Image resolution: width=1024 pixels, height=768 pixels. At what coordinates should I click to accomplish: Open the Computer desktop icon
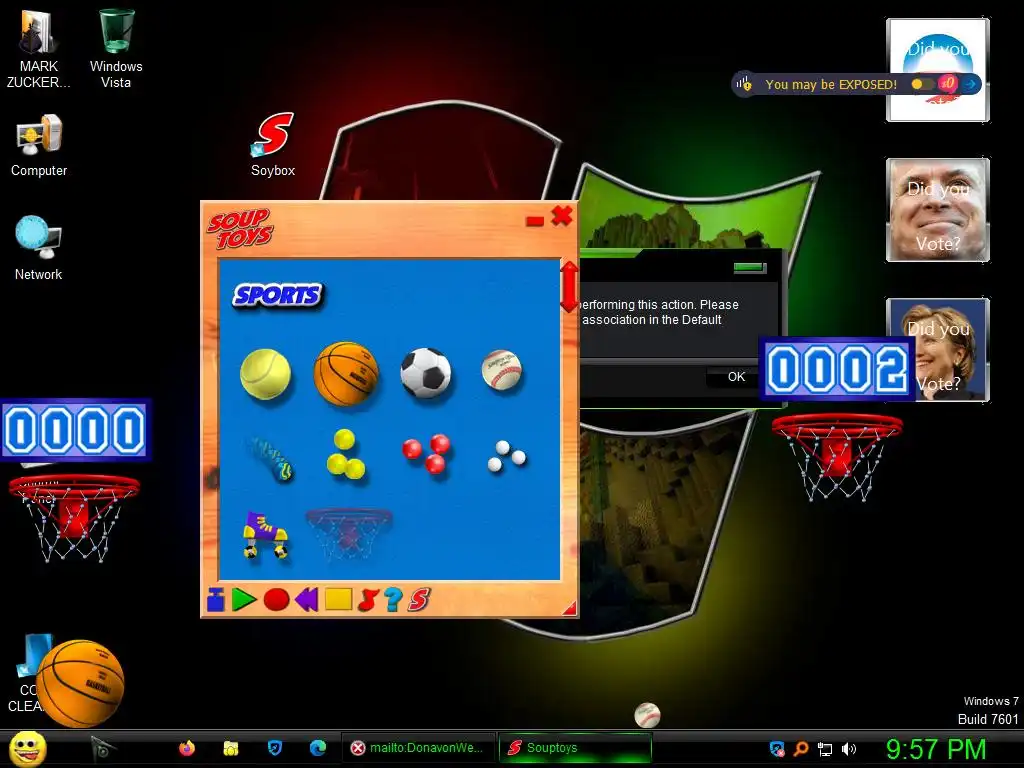[39, 145]
